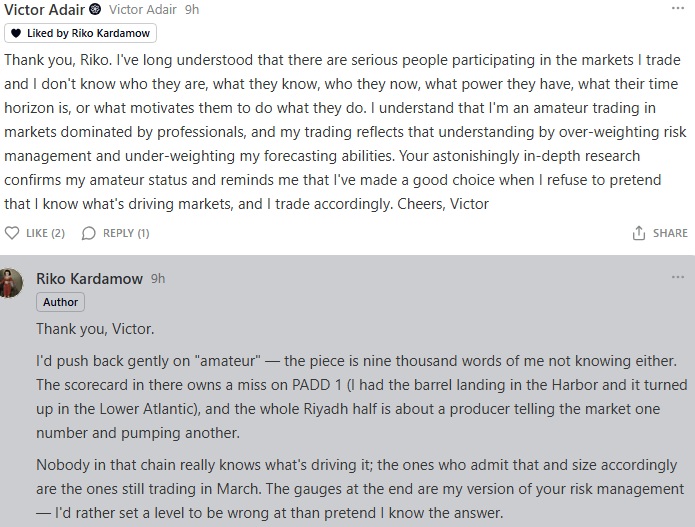Go to Riko Kardamow's profile name link
Screen dimensions: 695x527
coord(89,279)
